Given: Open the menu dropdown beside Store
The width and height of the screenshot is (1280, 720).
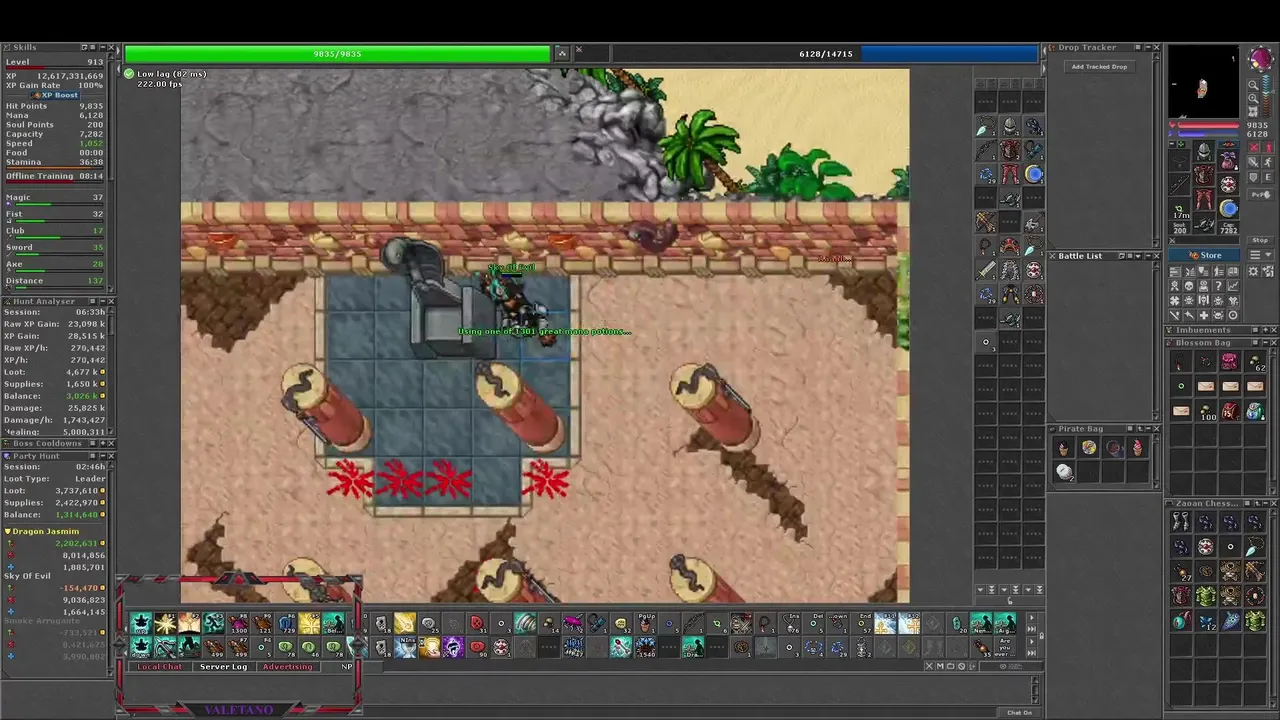Looking at the screenshot, I should click(1261, 255).
